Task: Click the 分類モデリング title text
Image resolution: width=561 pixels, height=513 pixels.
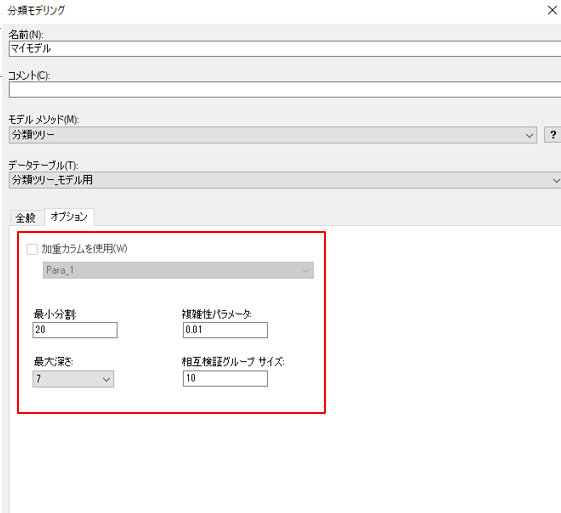Action: [x=36, y=10]
